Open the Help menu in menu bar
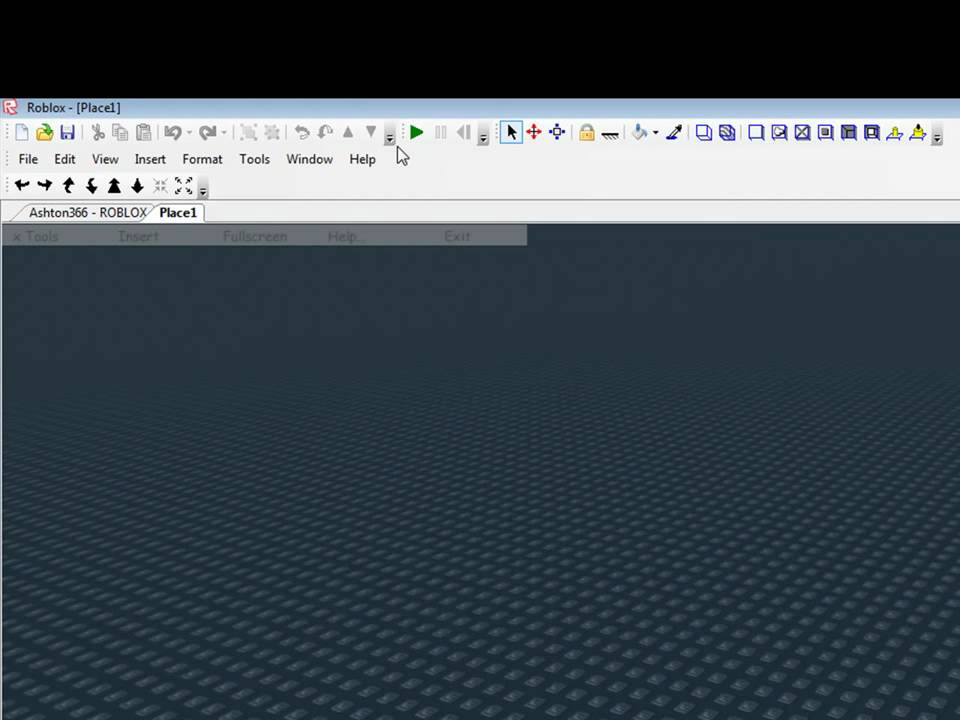 [362, 159]
